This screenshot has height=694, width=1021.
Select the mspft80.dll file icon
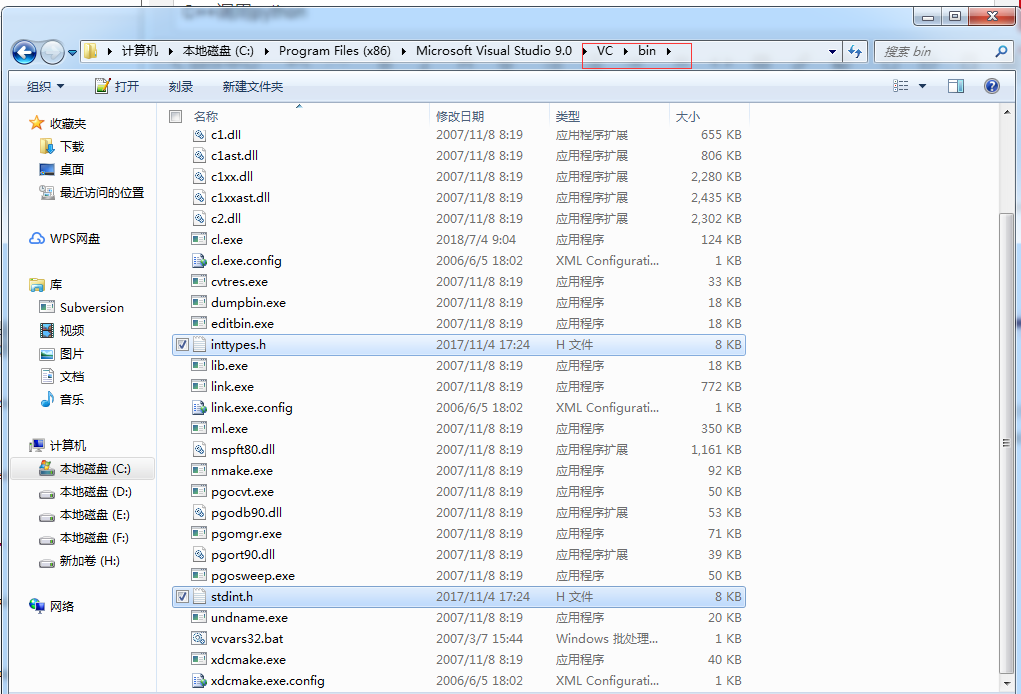199,449
